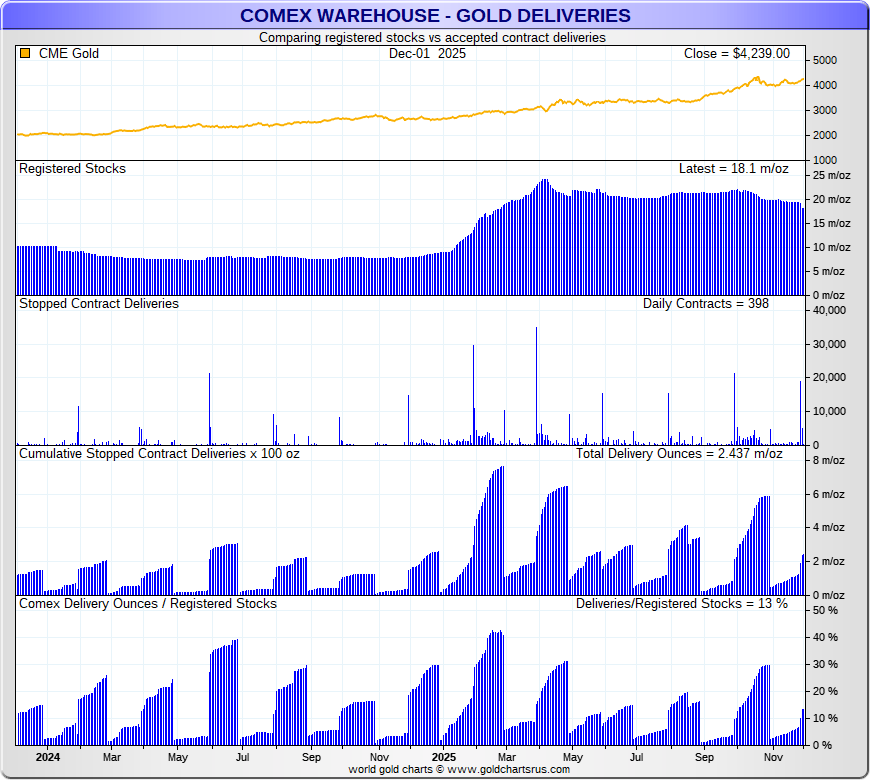Select Comex Delivery Ounces / Registered Stocks label
Image resolution: width=870 pixels, height=780 pixels.
[x=148, y=603]
